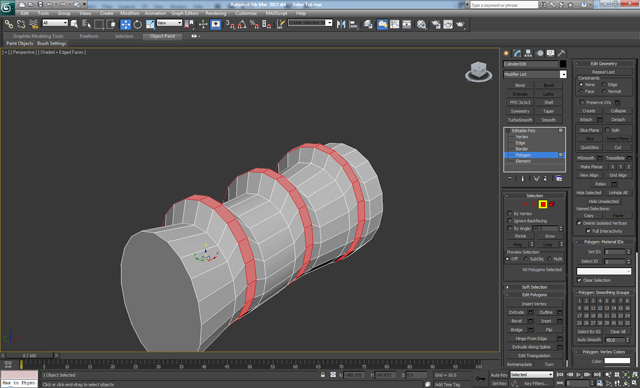Uncheck Delete Isolated Vertices
640x388 pixels.
click(579, 223)
